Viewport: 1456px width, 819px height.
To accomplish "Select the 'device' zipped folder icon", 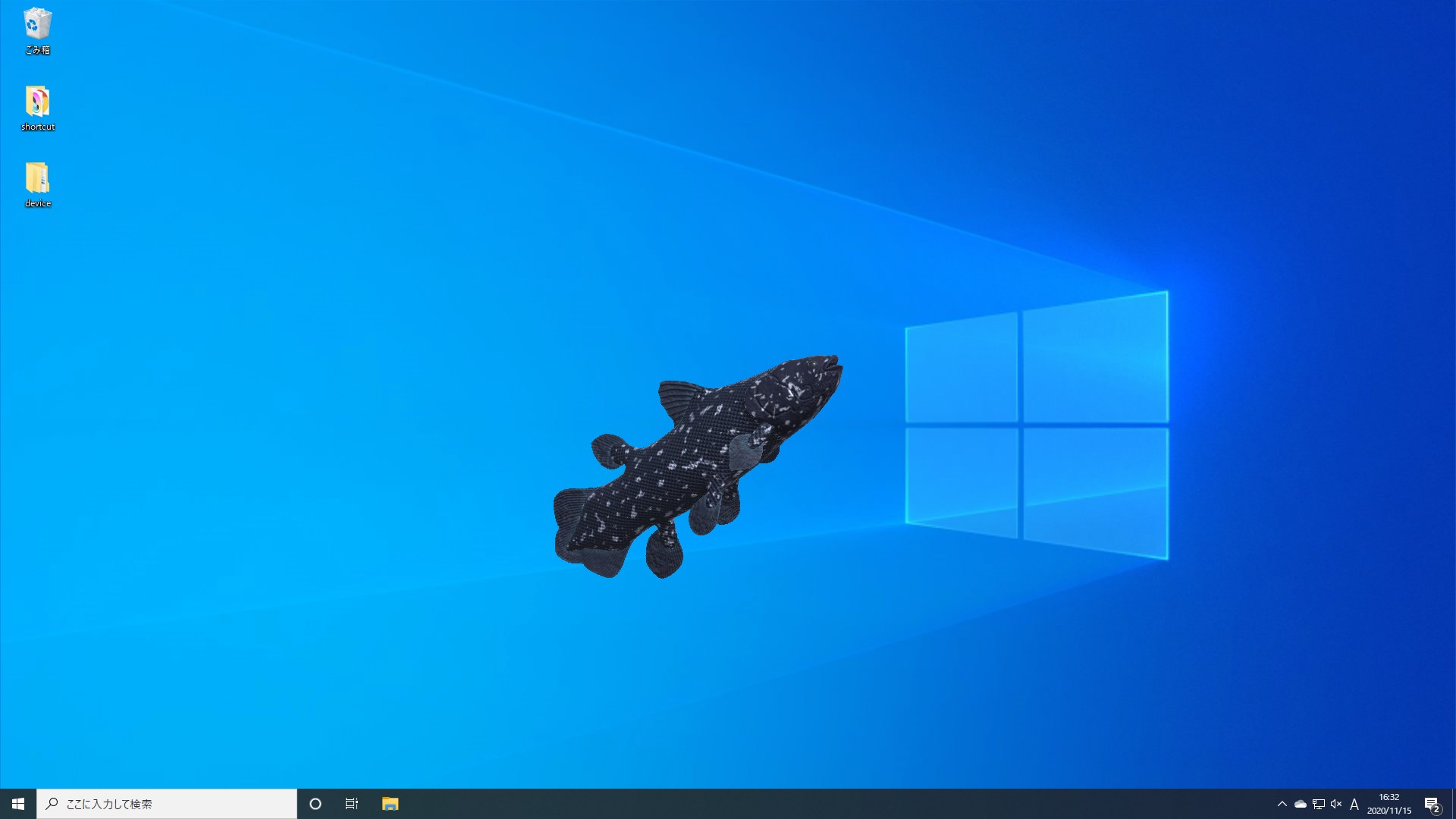I will tap(37, 179).
